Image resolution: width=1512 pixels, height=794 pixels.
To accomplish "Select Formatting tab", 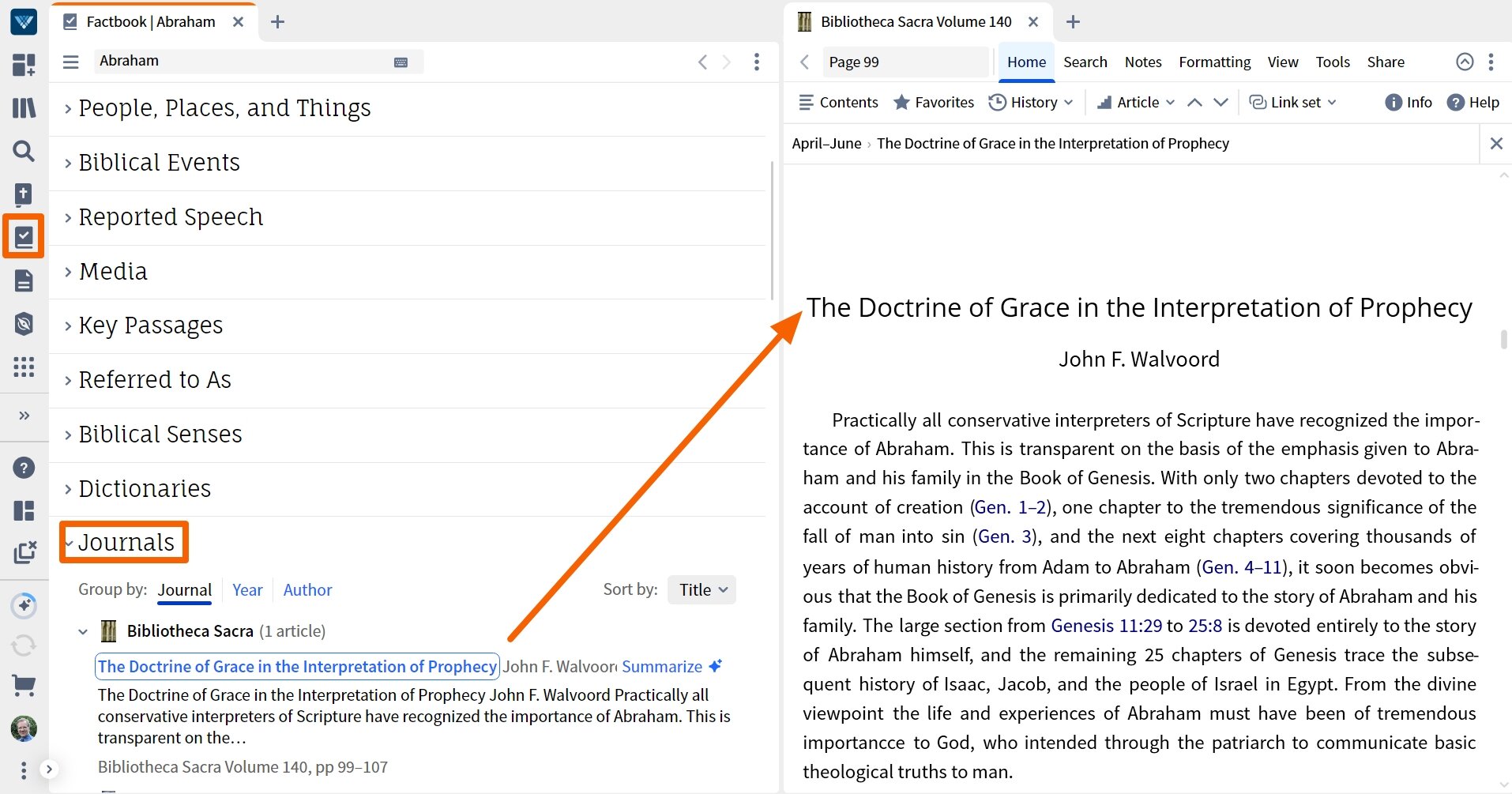I will click(x=1214, y=62).
